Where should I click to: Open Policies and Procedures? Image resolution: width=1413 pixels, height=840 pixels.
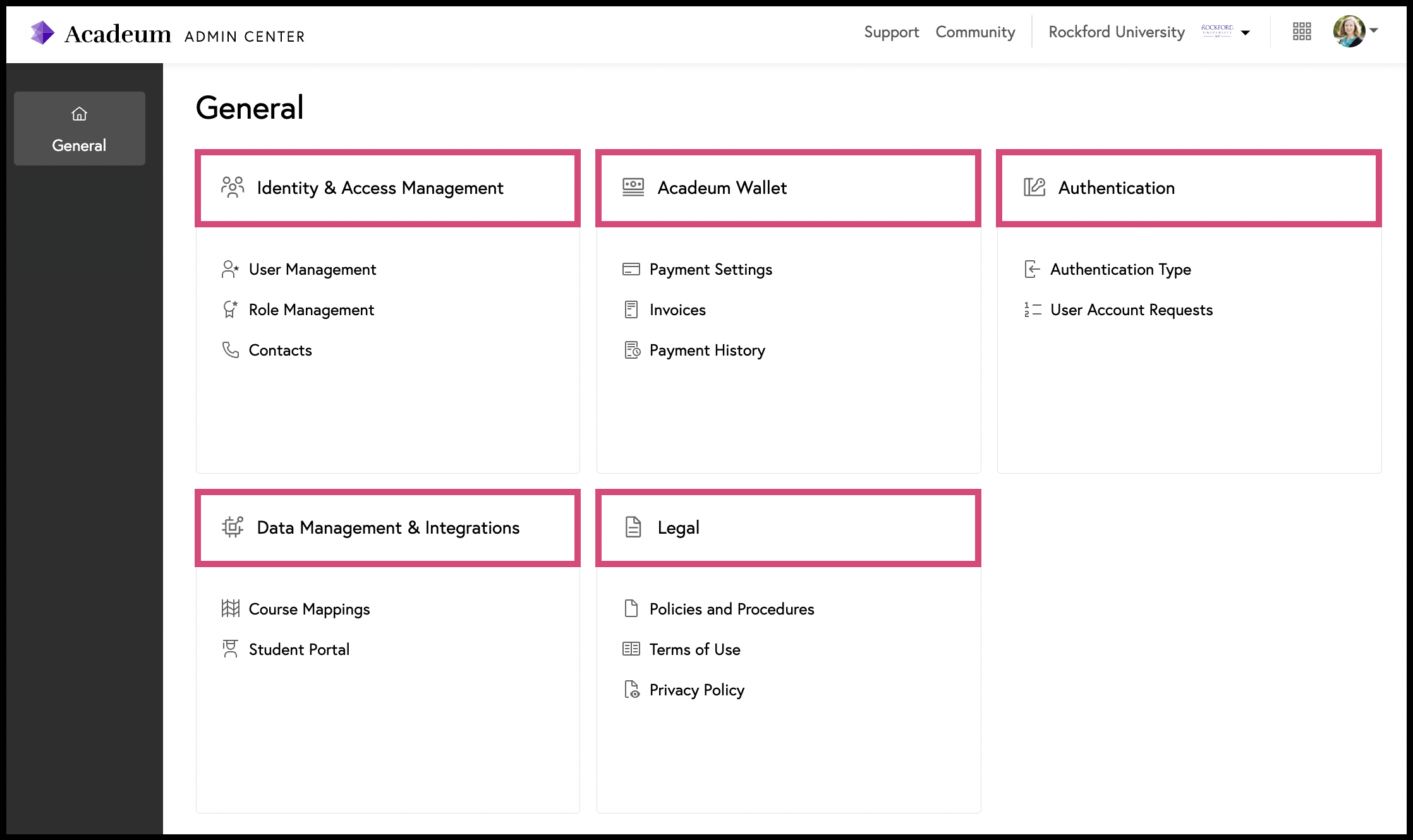coord(732,609)
